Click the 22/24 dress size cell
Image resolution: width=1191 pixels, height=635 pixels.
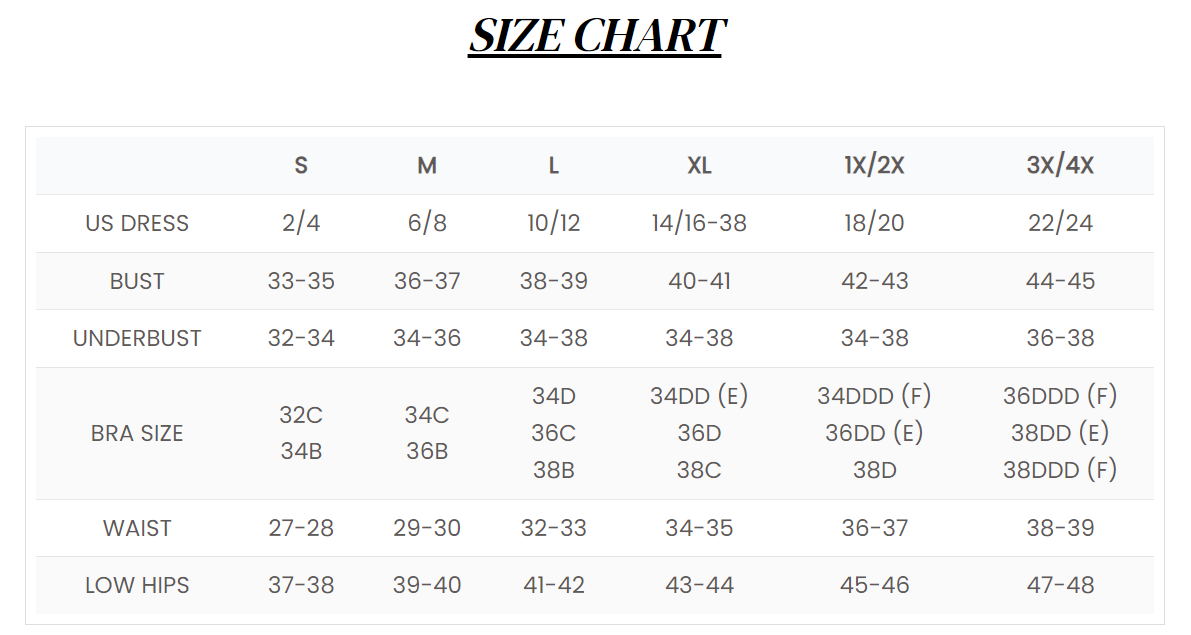(x=1060, y=223)
